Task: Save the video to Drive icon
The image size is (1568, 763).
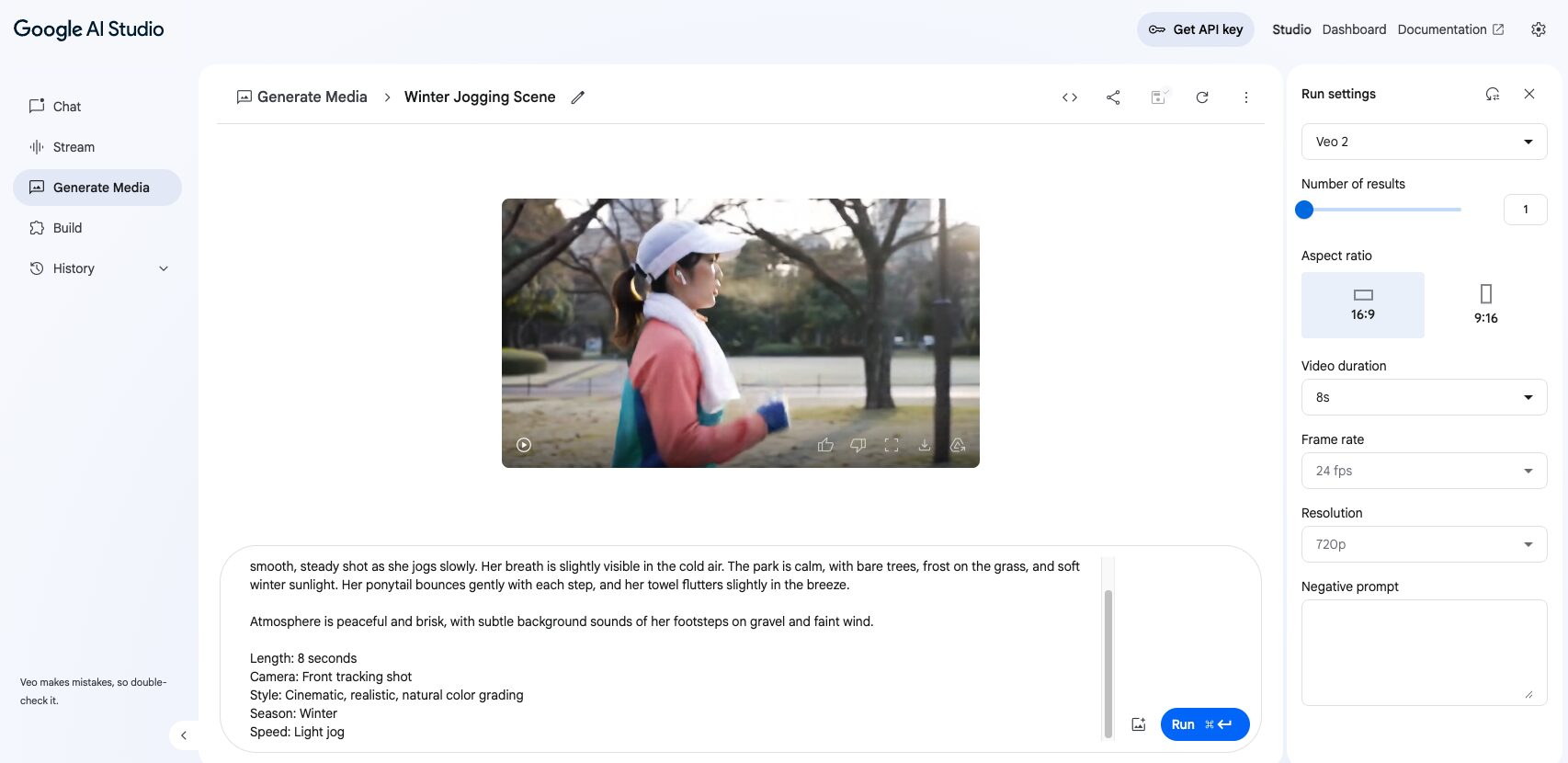Action: coord(958,445)
